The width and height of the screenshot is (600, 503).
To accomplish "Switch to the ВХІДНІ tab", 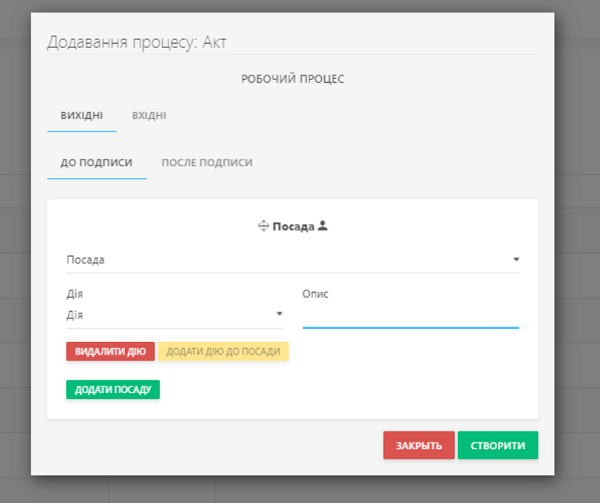I will pyautogui.click(x=149, y=116).
